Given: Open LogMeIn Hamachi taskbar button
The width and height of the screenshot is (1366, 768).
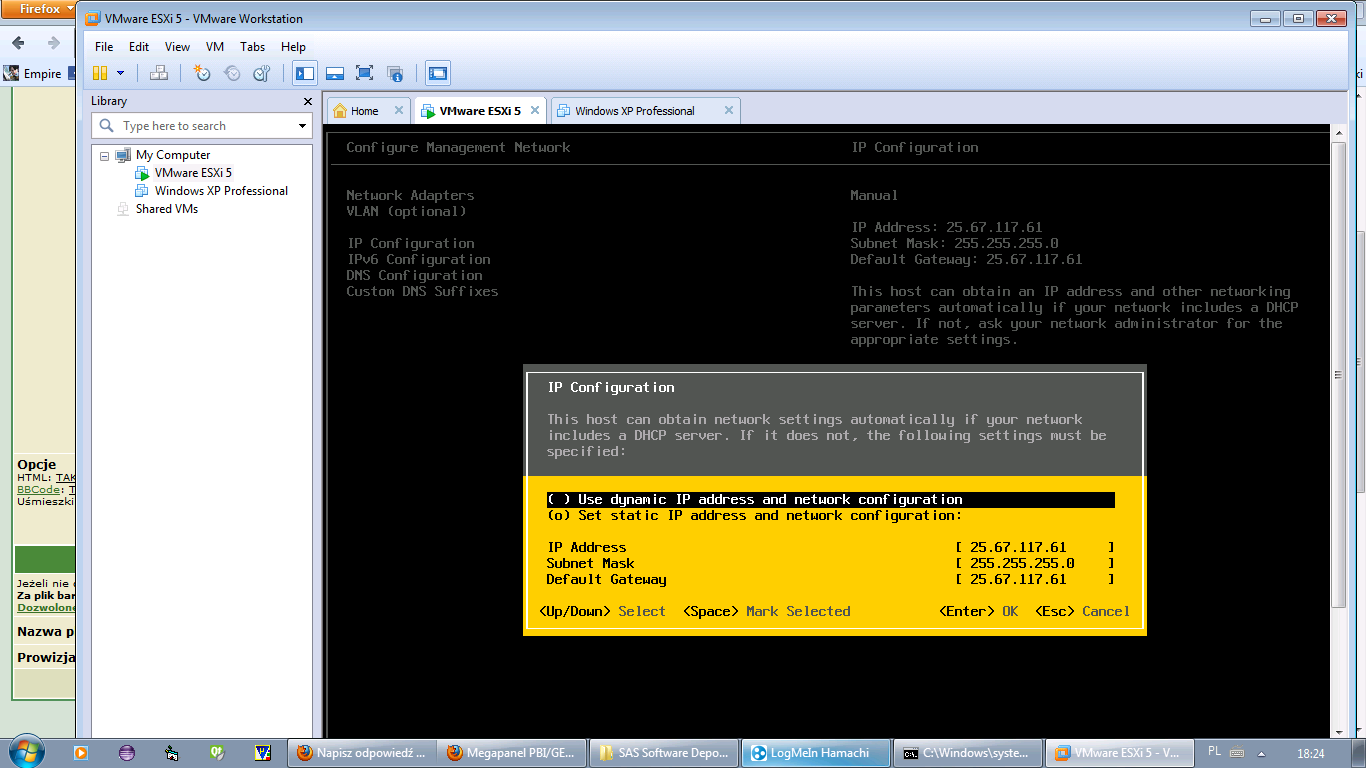Looking at the screenshot, I should pyautogui.click(x=816, y=753).
